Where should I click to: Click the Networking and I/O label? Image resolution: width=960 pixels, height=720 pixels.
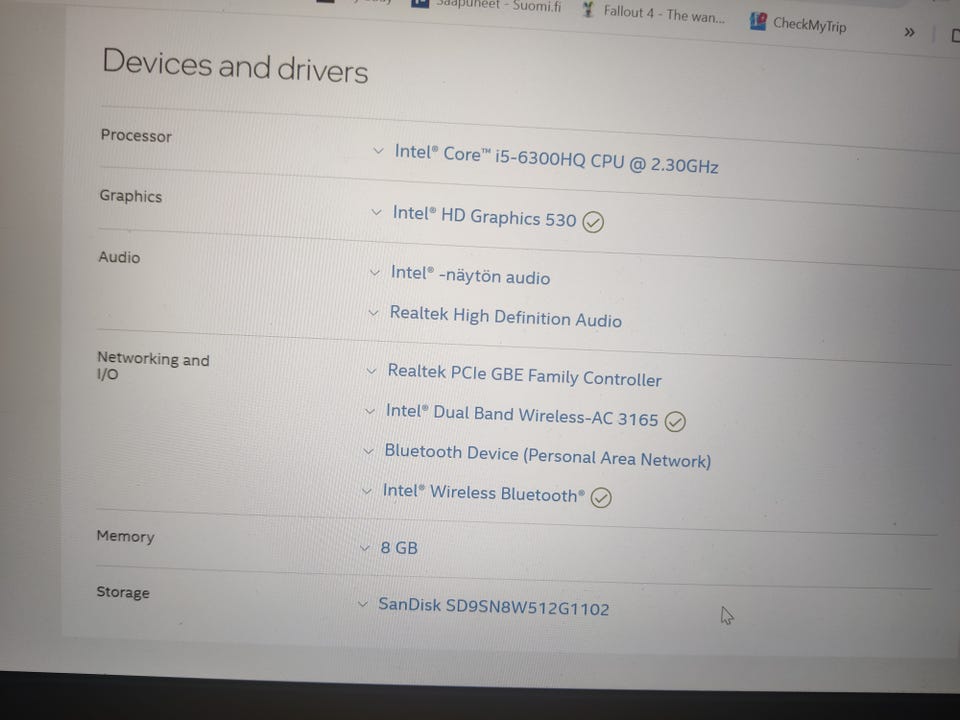[153, 366]
